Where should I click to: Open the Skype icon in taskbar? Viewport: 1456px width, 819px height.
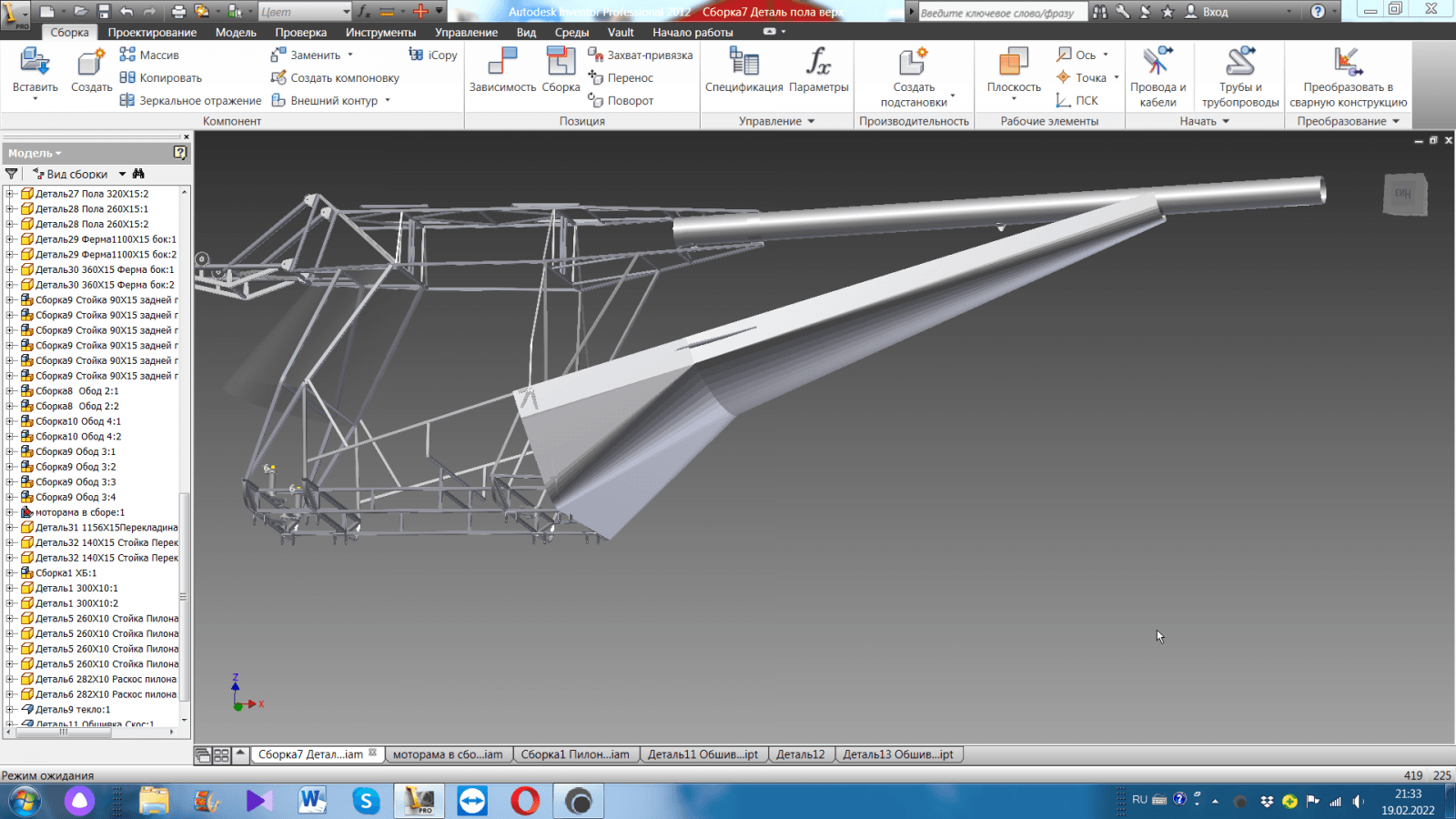click(x=366, y=801)
